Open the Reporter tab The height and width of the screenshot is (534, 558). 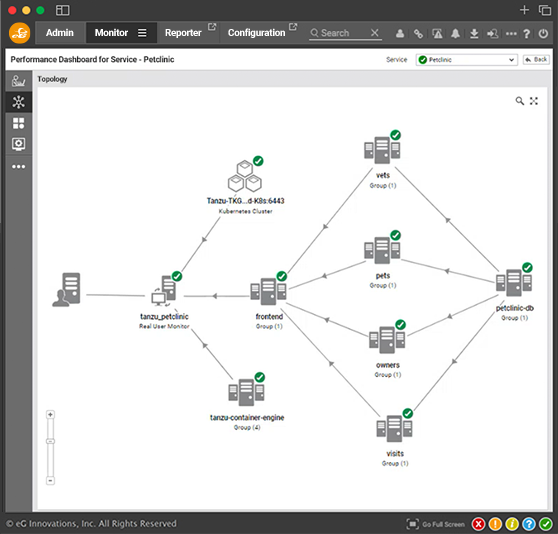point(183,33)
